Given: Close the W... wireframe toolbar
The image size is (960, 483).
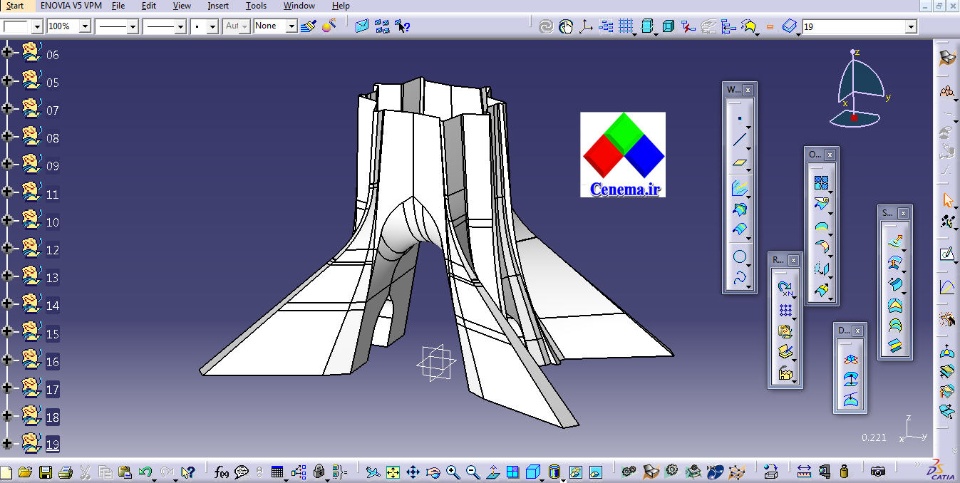Looking at the screenshot, I should (748, 89).
